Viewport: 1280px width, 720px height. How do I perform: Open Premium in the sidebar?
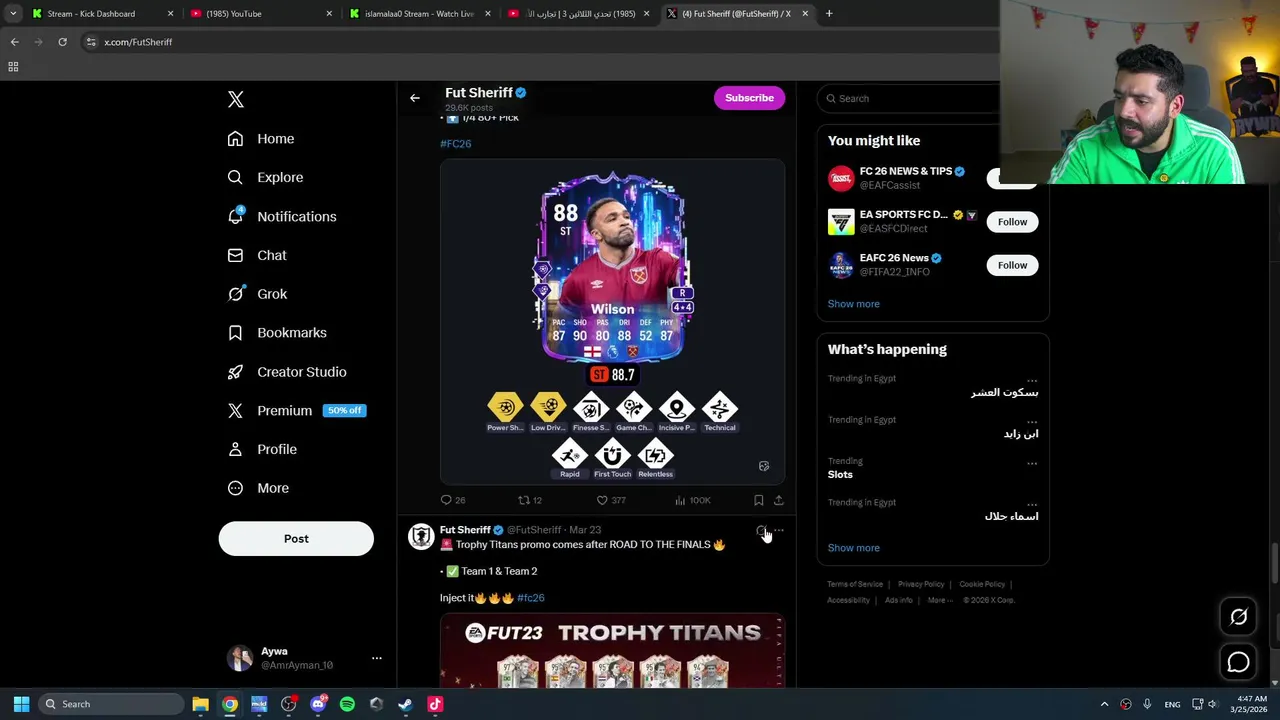(x=297, y=410)
